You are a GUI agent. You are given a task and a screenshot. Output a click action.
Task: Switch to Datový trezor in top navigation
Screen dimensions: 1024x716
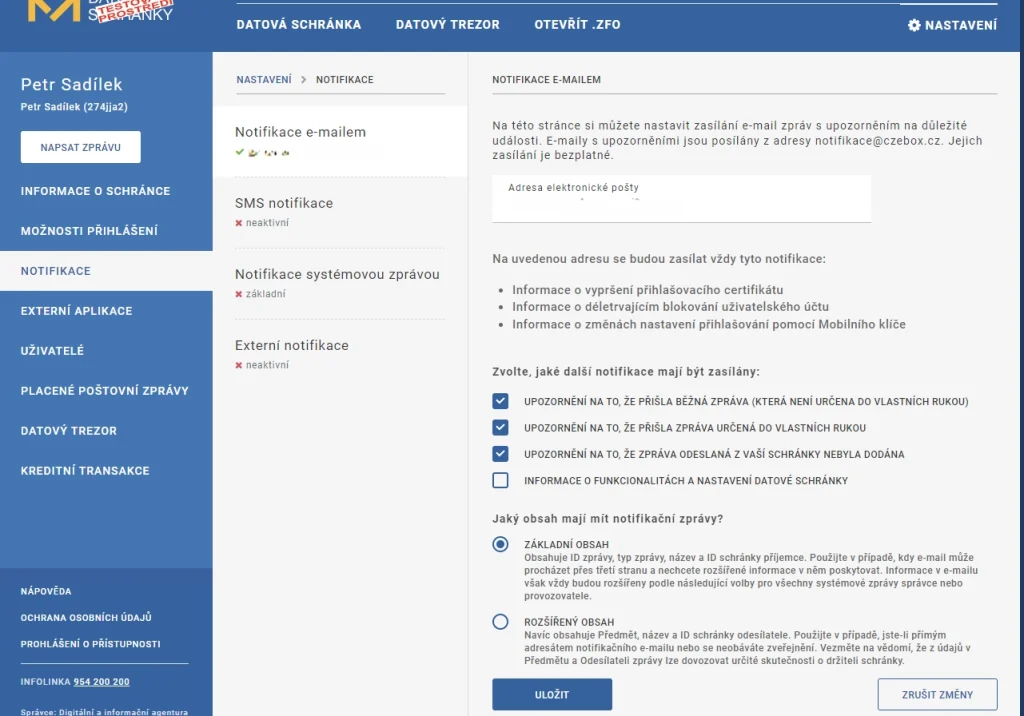coord(447,25)
